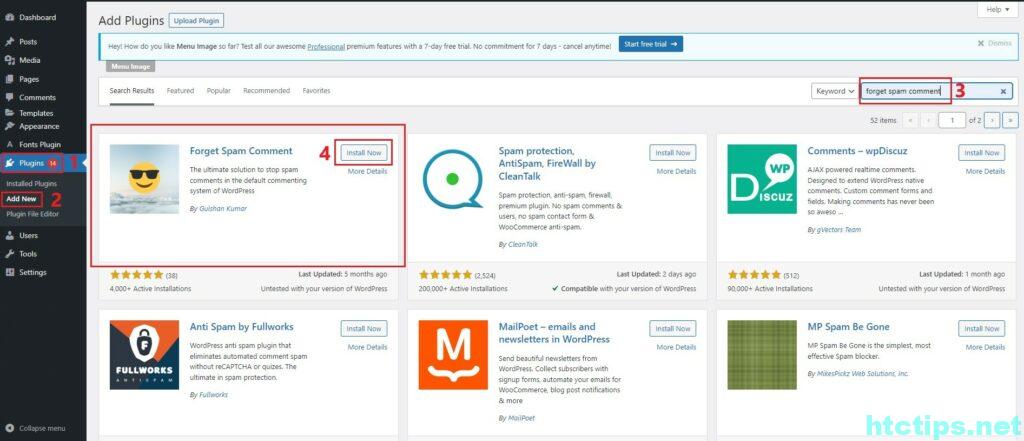Open Posts via the pin icon
The height and width of the screenshot is (441, 1024).
[10, 42]
